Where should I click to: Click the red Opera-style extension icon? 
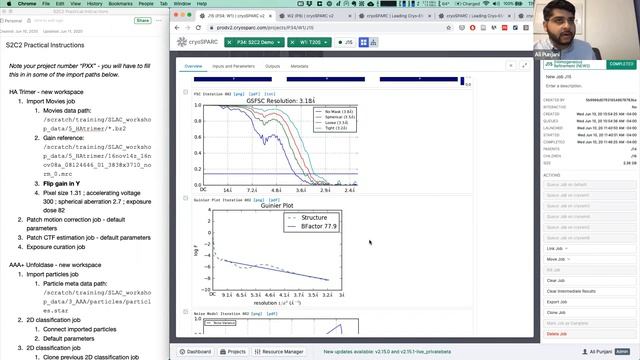(473, 27)
